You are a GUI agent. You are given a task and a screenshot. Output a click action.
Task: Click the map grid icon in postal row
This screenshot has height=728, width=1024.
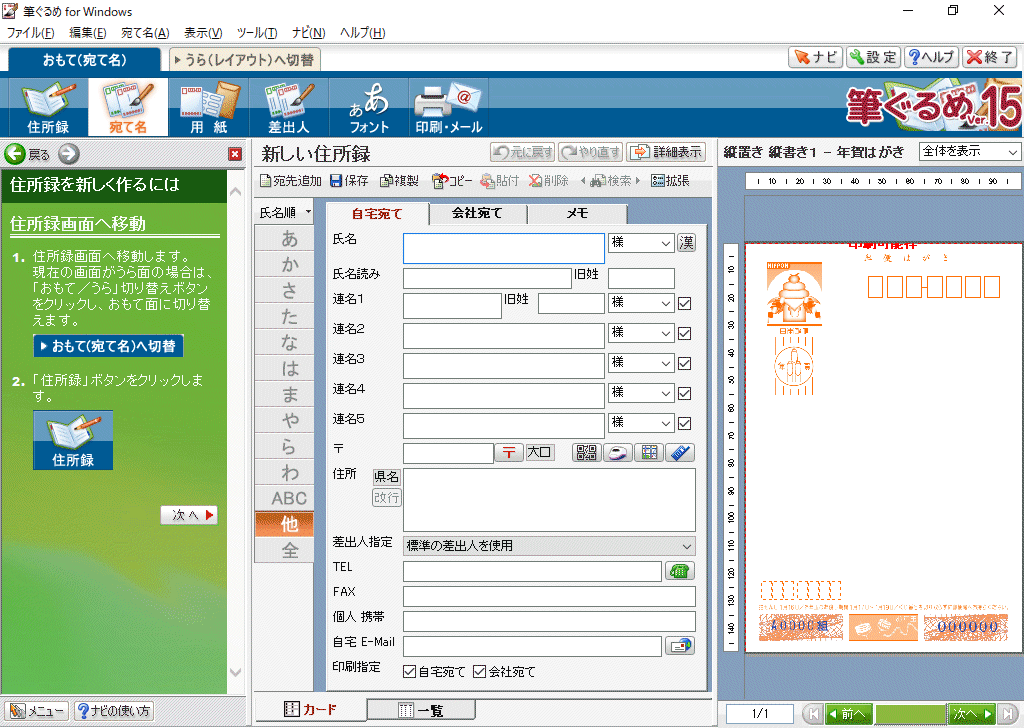point(648,452)
